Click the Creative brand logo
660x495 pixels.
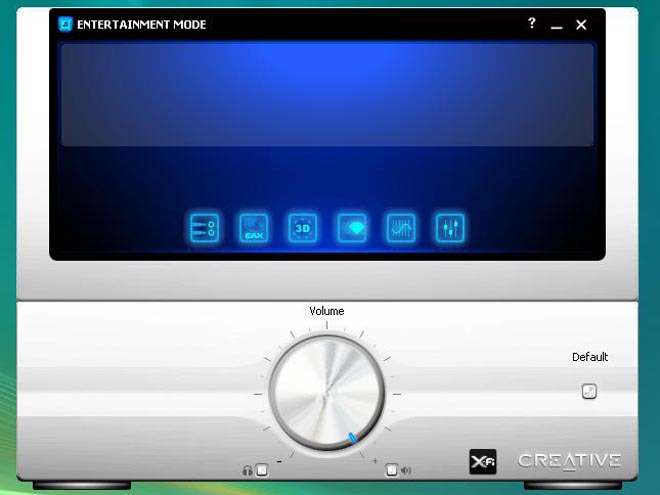(569, 460)
